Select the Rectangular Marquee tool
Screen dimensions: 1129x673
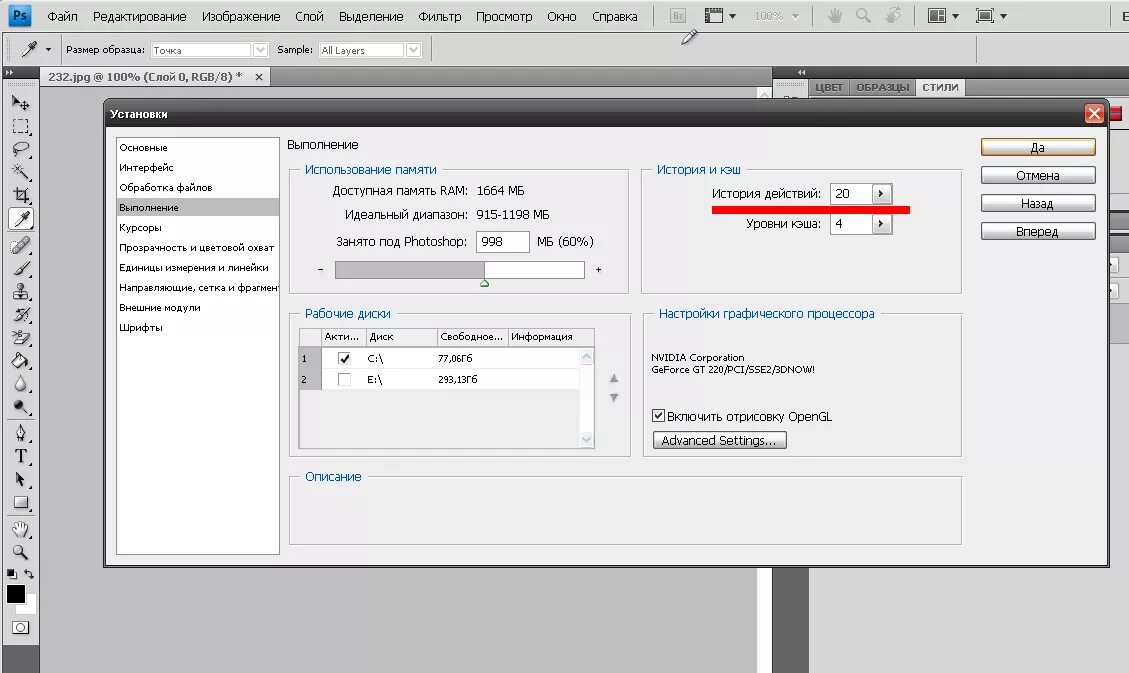click(20, 127)
